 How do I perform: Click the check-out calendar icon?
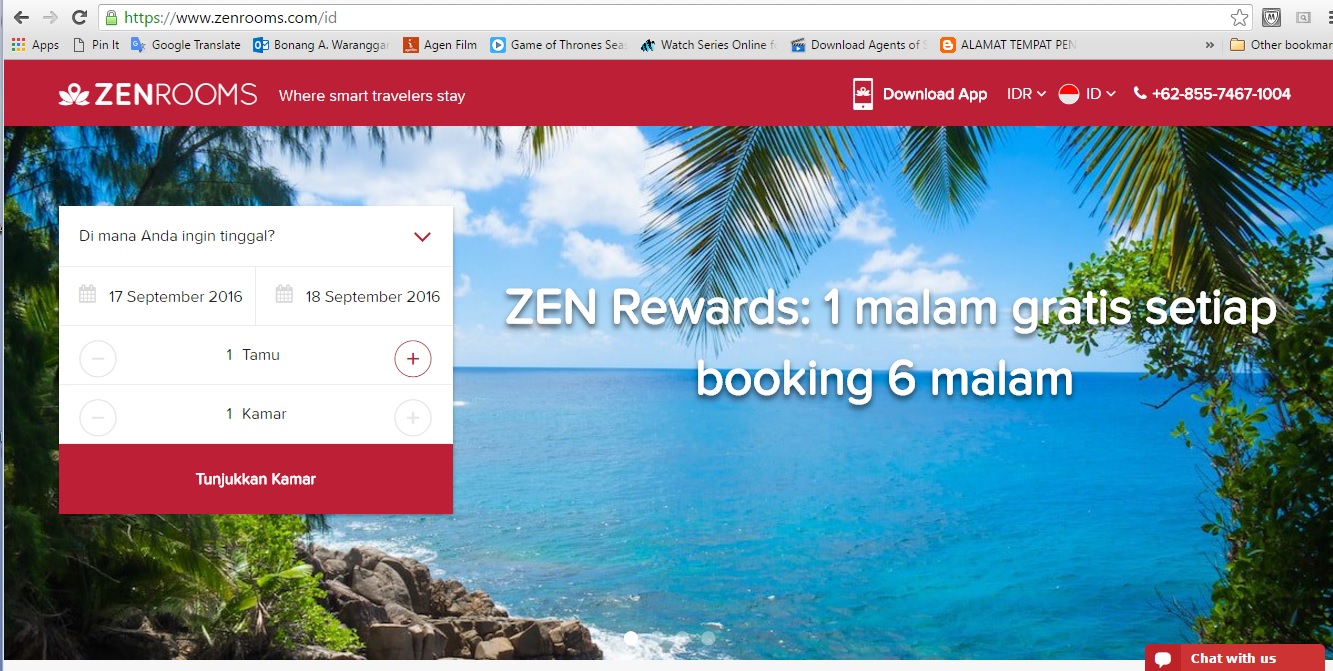(x=284, y=295)
